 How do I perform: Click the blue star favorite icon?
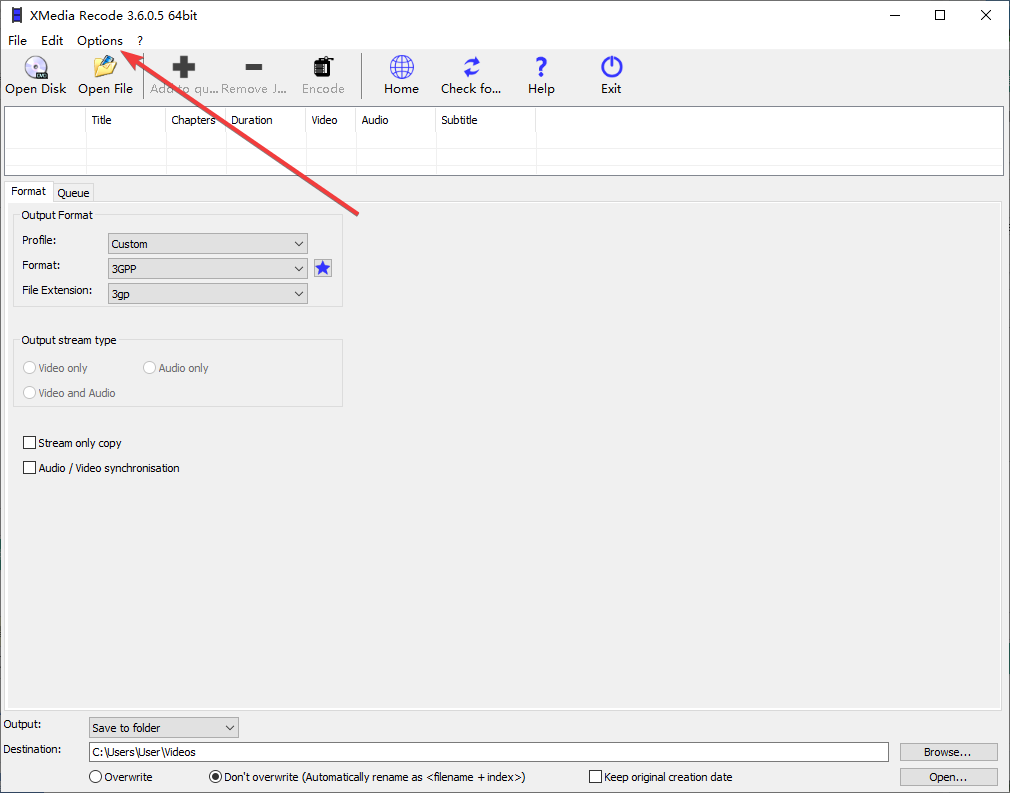pyautogui.click(x=323, y=268)
